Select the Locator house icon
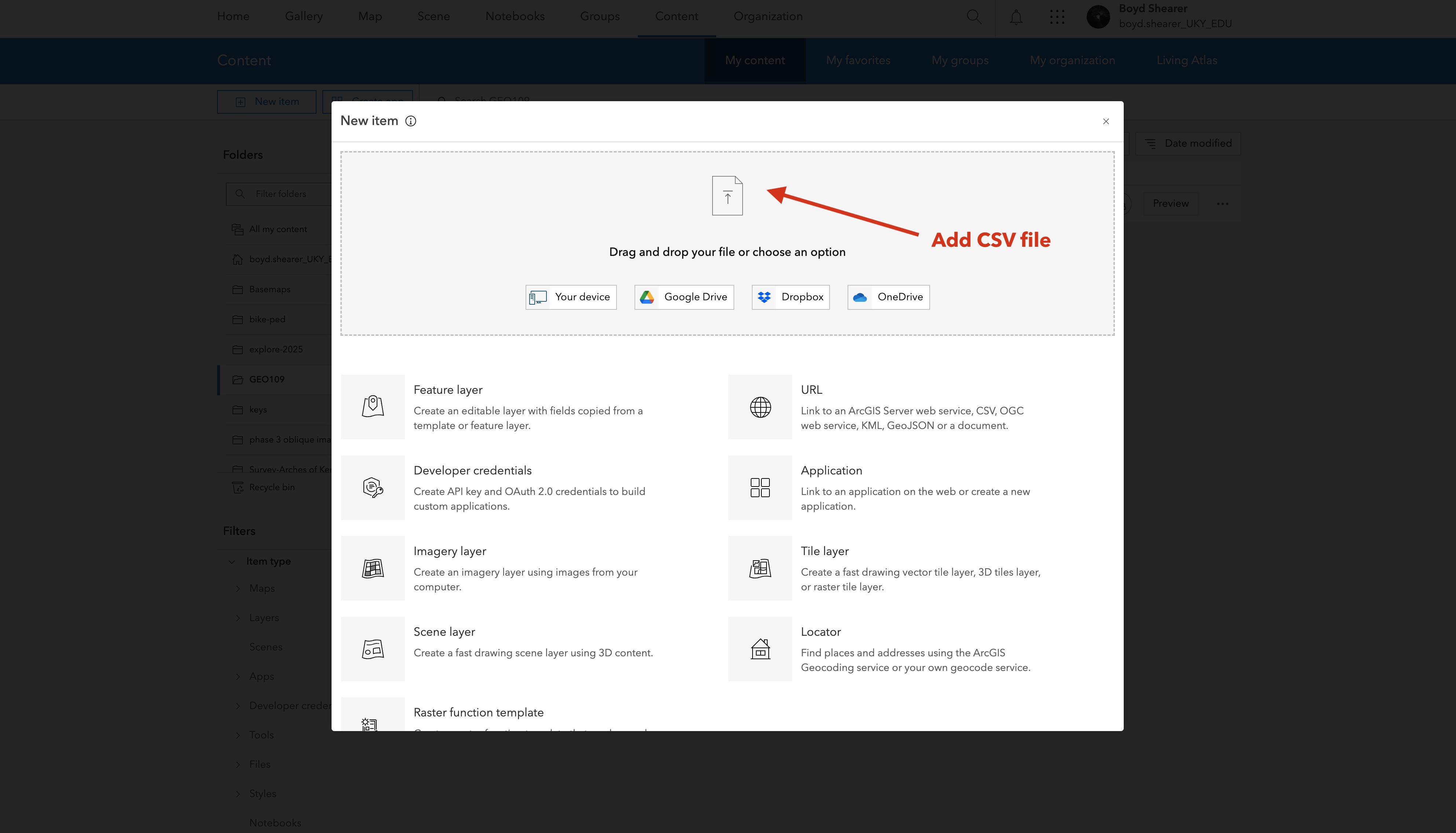 (760, 649)
